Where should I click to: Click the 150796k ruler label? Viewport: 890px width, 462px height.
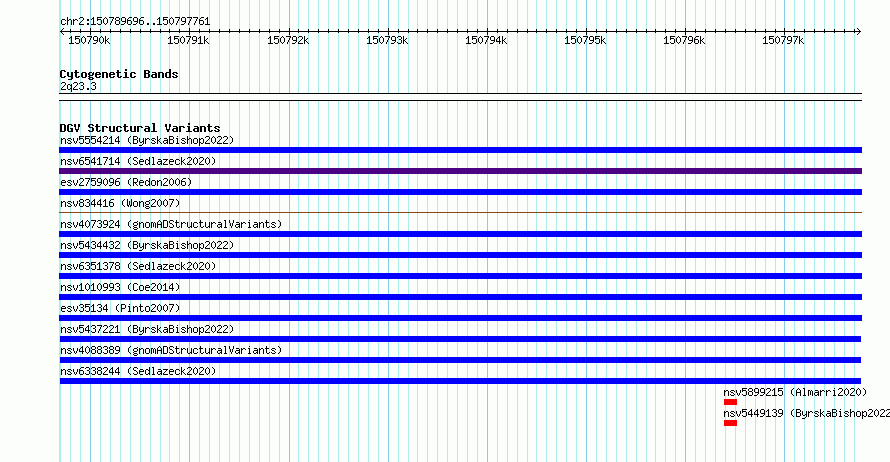684,40
